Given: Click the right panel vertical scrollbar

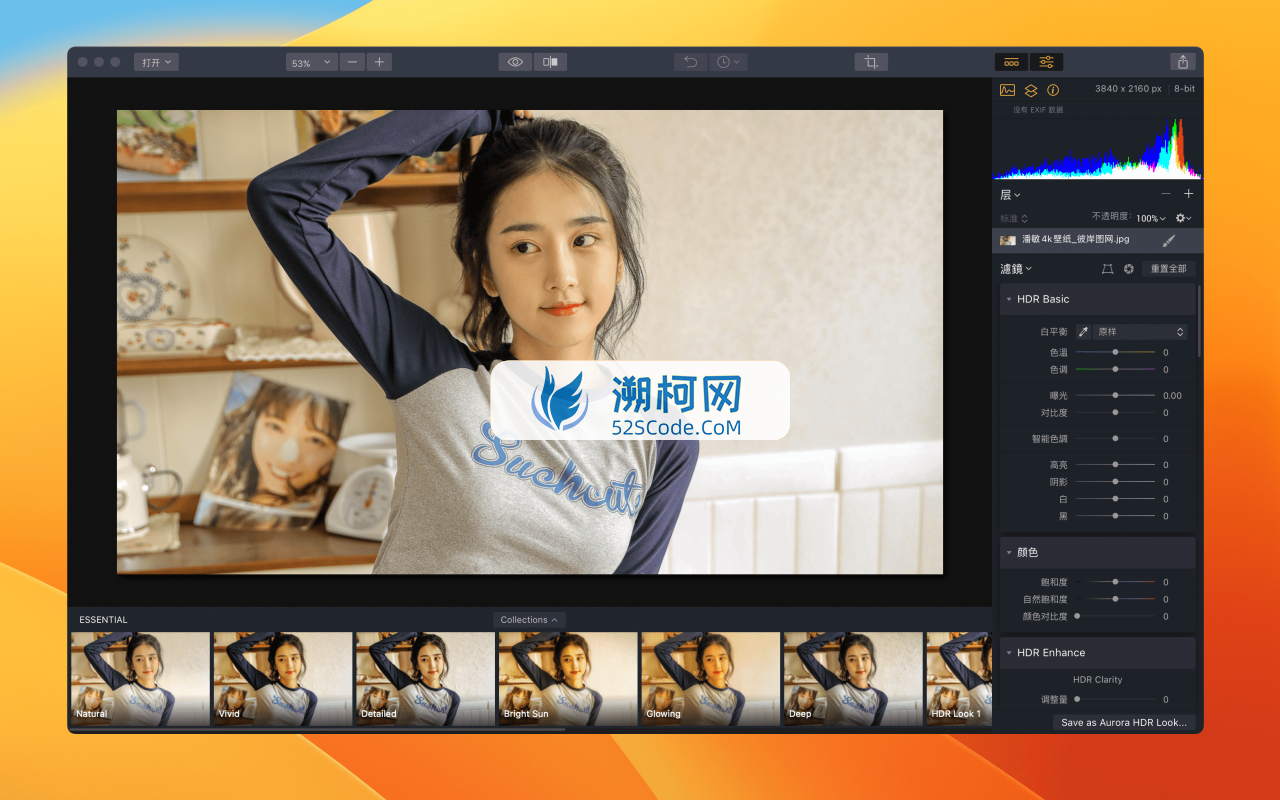Looking at the screenshot, I should click(x=1199, y=322).
